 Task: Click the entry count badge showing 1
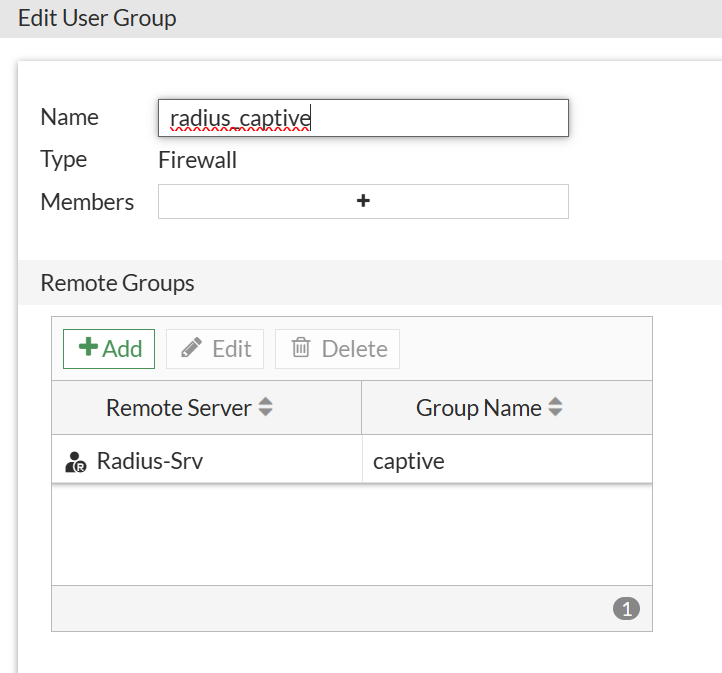pos(626,608)
